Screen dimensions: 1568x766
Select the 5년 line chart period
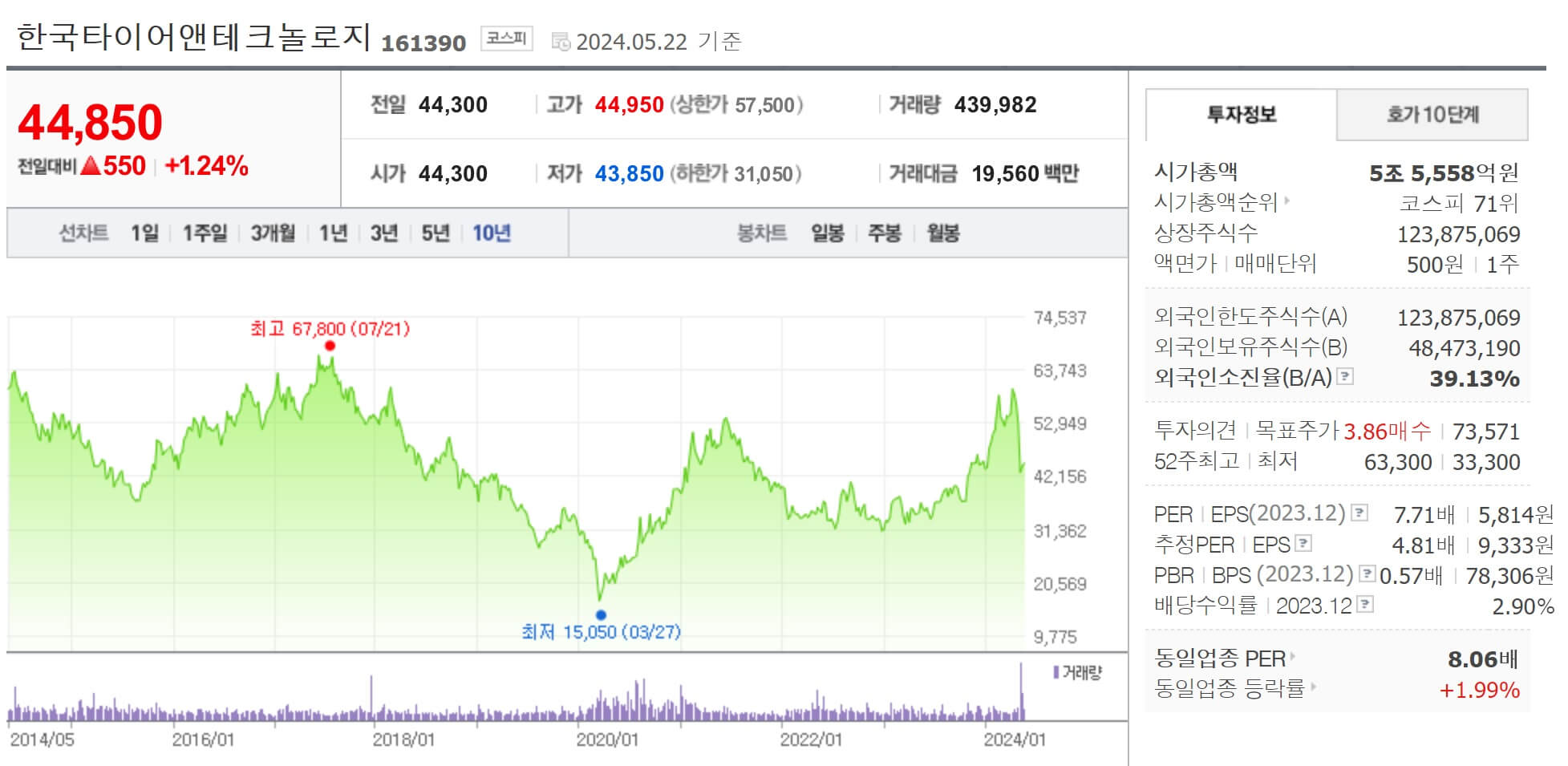click(436, 233)
